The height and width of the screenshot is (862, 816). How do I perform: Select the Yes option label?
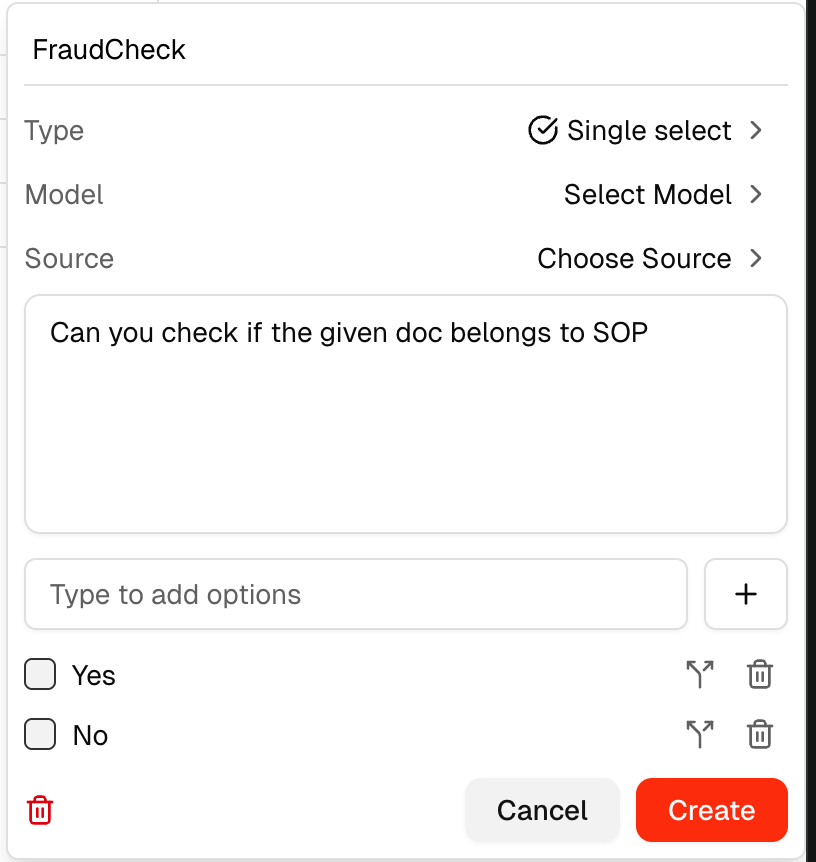[94, 676]
